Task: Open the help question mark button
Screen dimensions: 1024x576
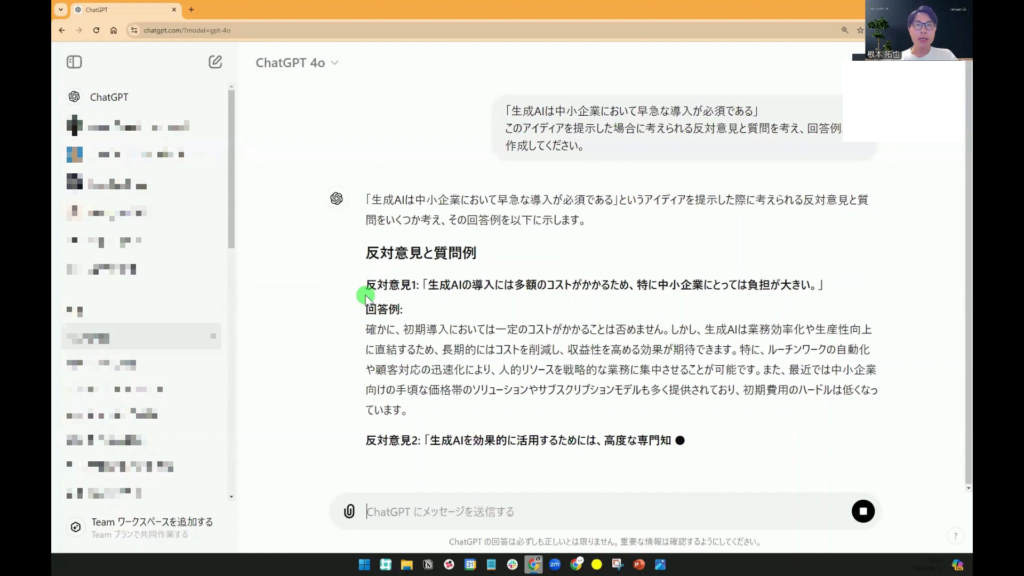Action: point(955,536)
